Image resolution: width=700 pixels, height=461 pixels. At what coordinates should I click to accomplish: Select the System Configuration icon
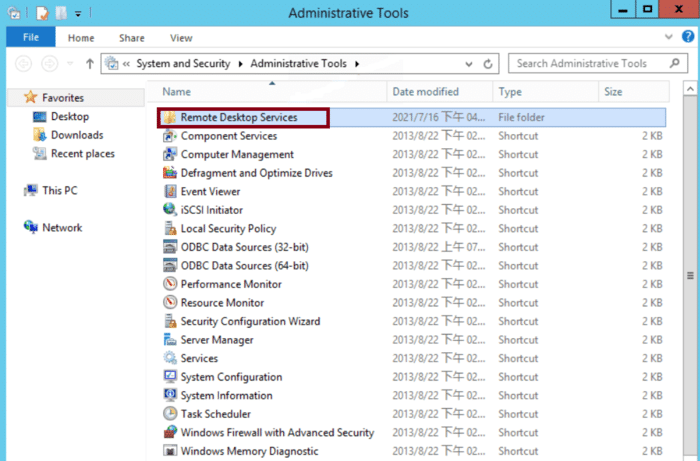[170, 377]
